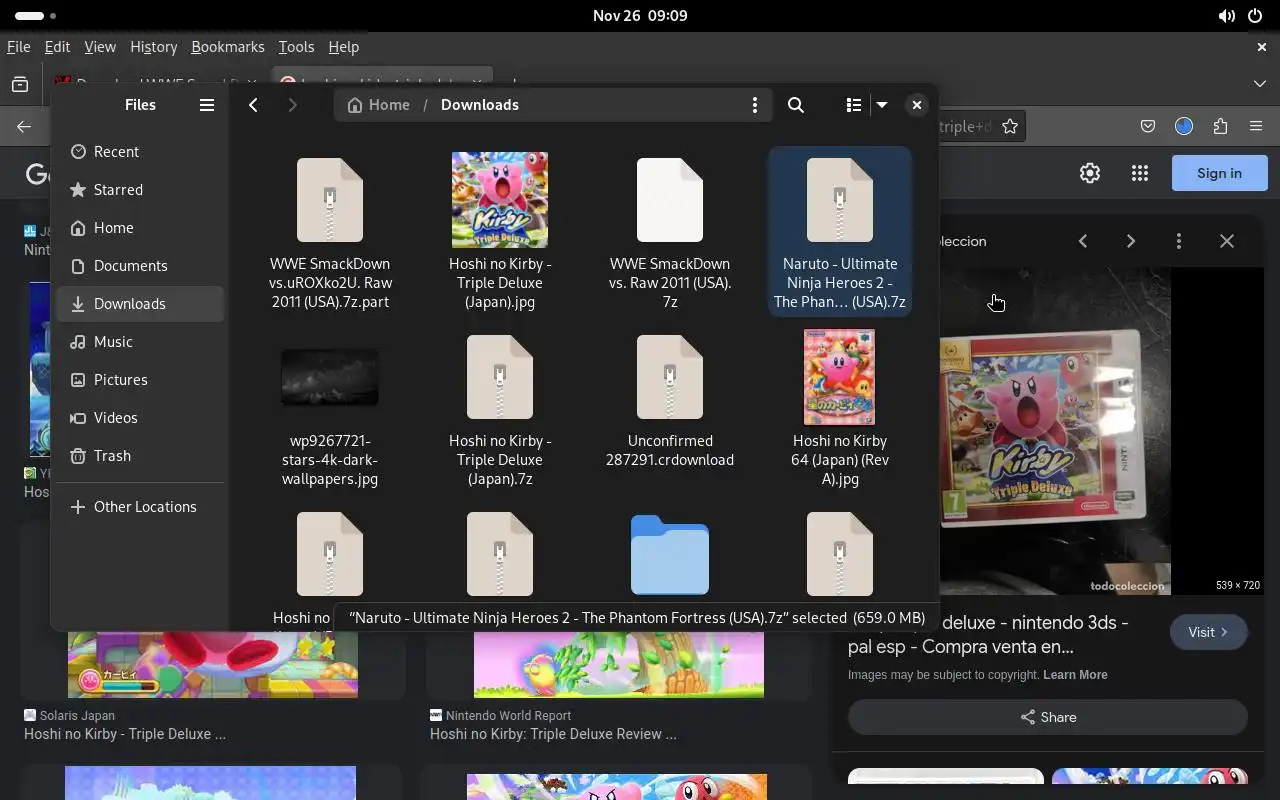Click the Visit button
This screenshot has height=800, width=1280.
click(1208, 632)
